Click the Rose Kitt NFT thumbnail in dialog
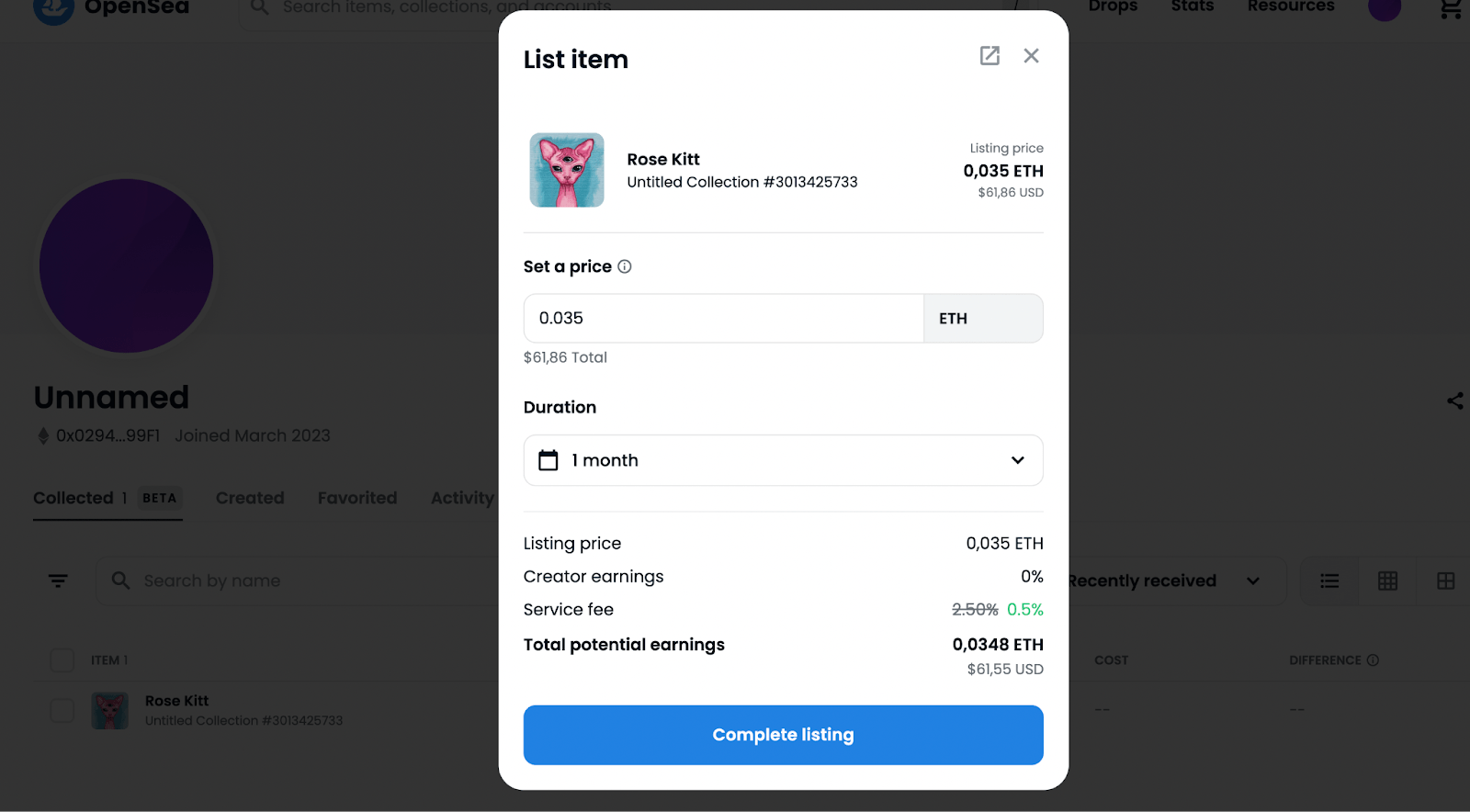The image size is (1470, 812). (x=567, y=170)
